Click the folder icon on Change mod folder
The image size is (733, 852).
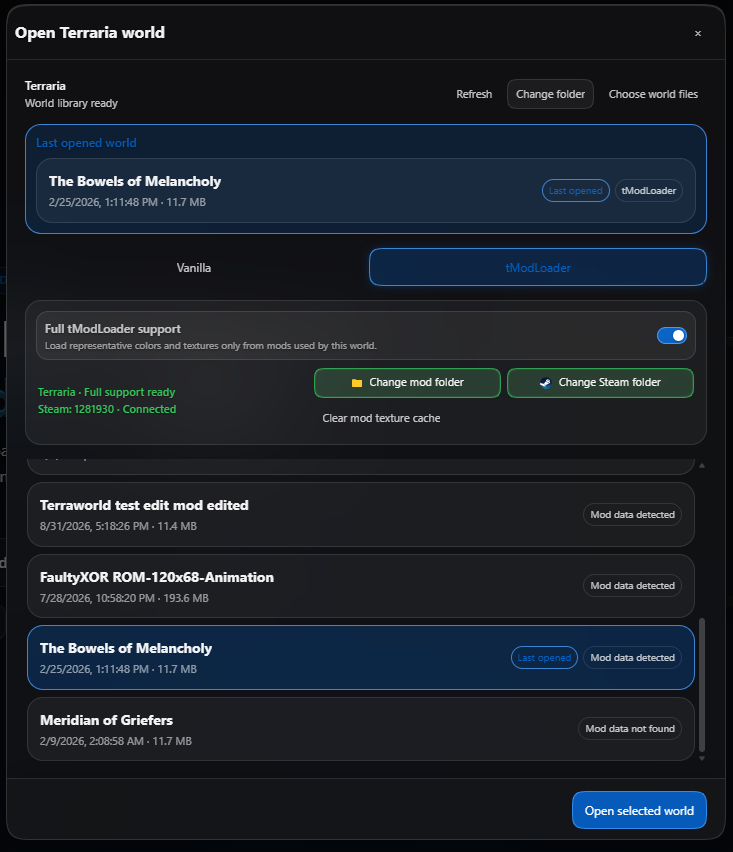click(356, 383)
